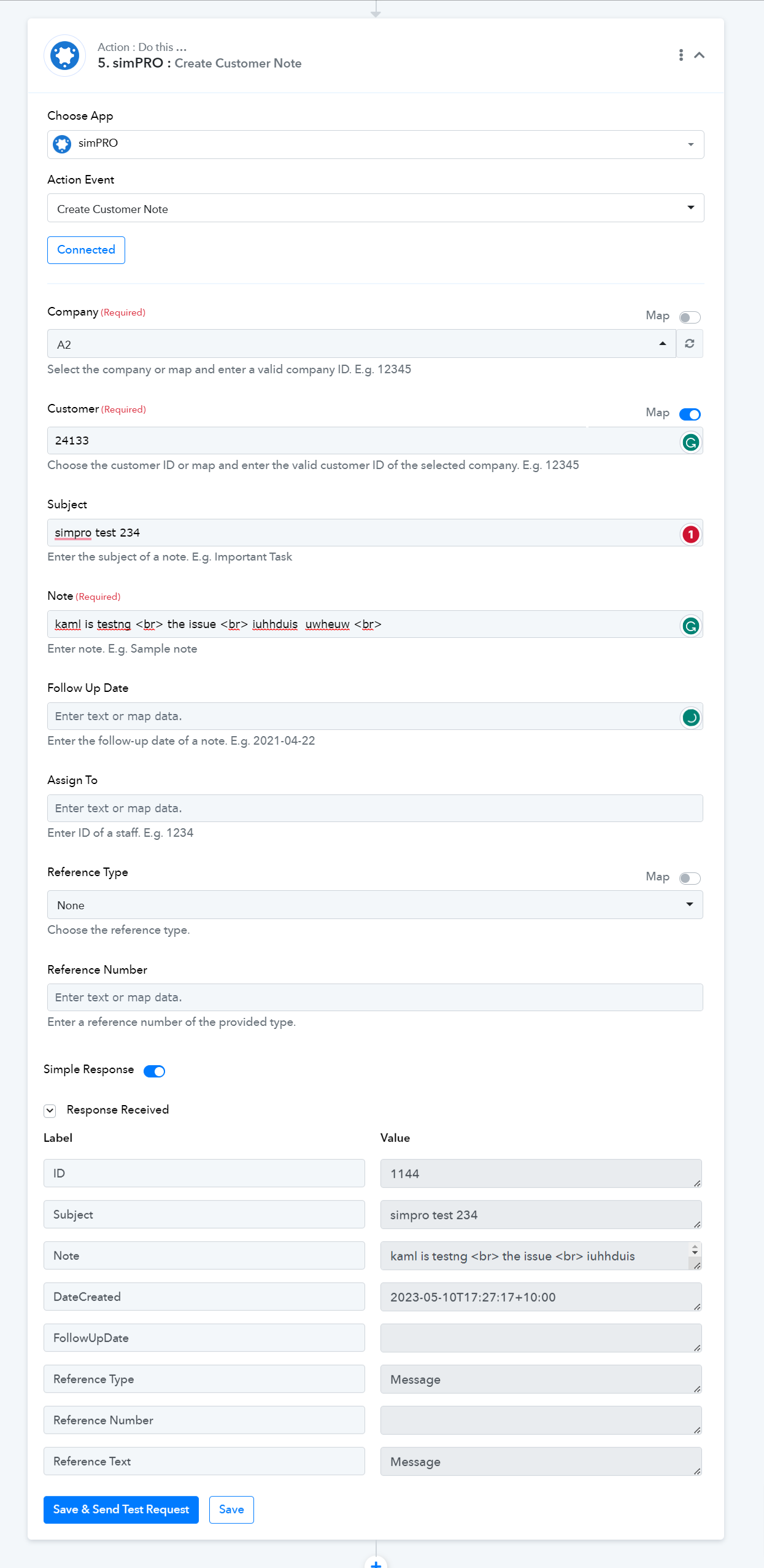This screenshot has width=764, height=1568.
Task: Click the Assign To input field
Action: point(375,809)
